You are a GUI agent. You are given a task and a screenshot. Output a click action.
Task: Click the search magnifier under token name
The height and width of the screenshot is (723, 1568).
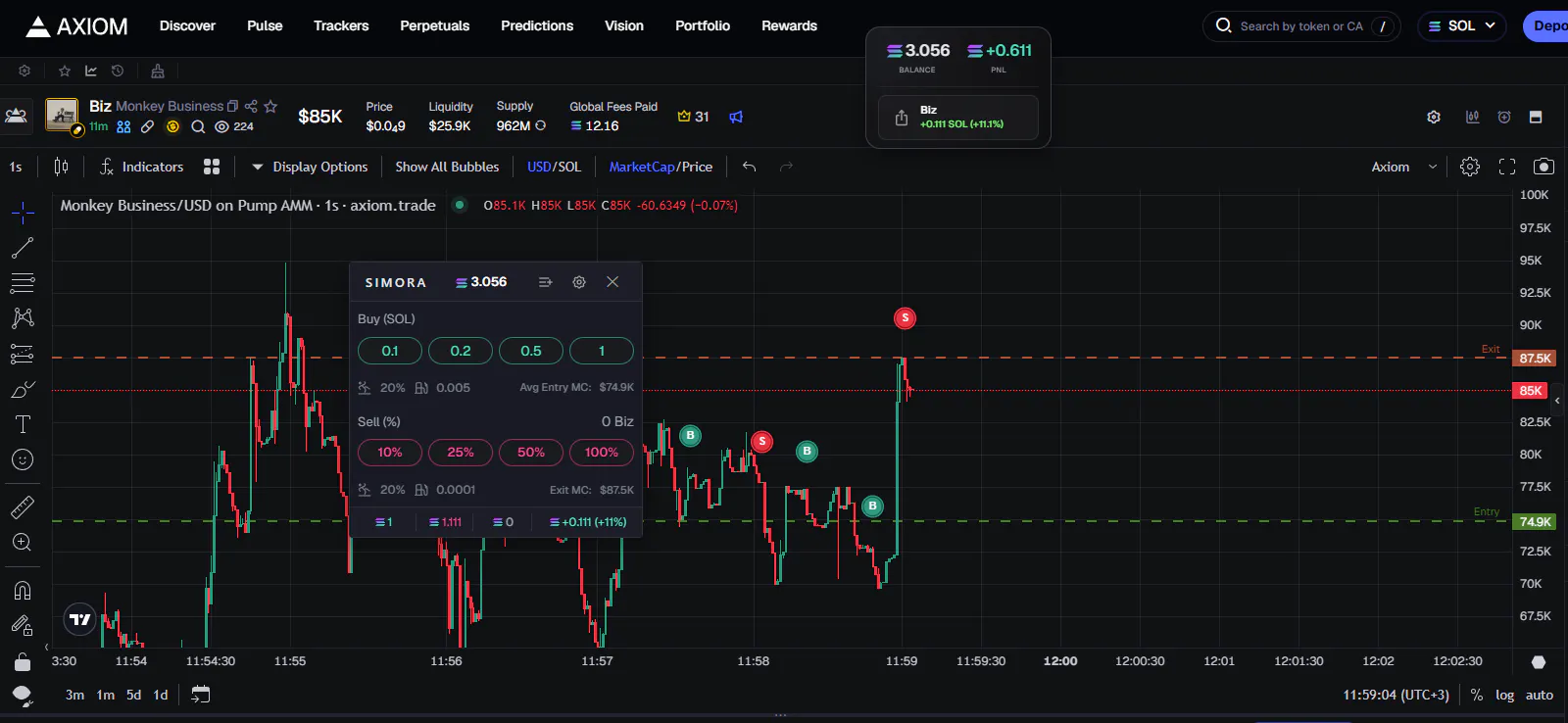coord(198,126)
